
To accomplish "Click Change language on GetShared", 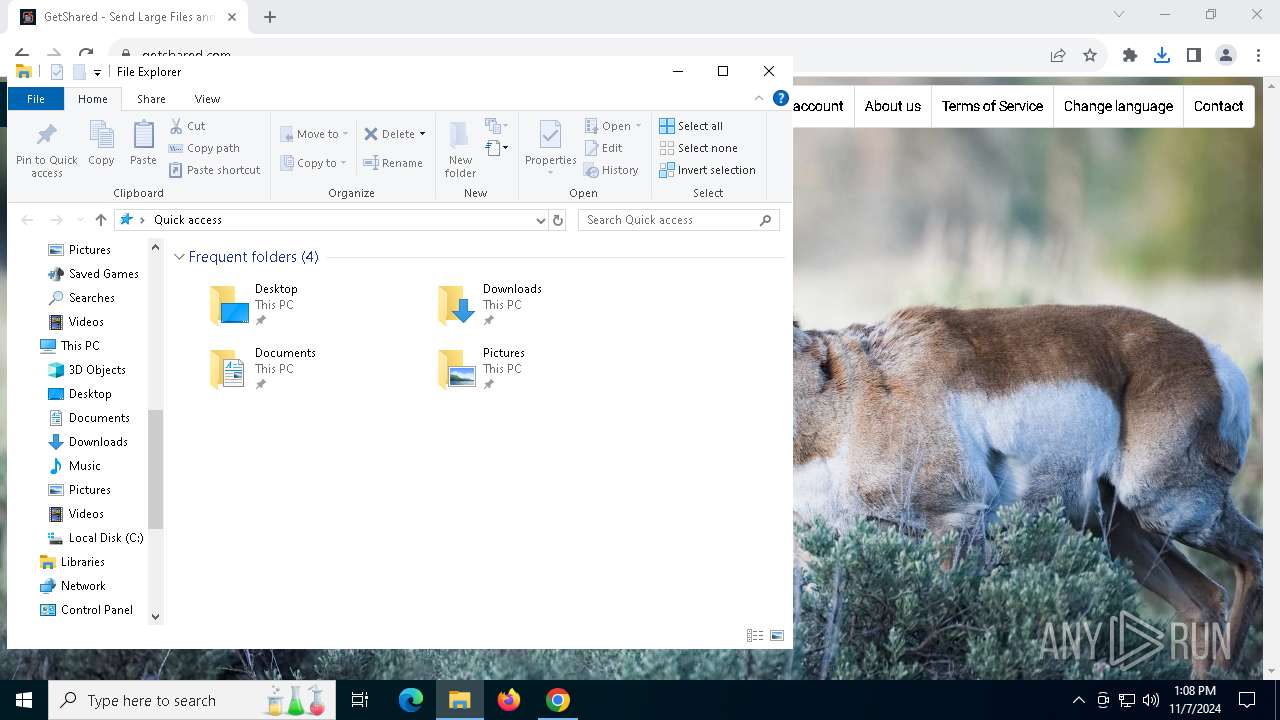I will pyautogui.click(x=1118, y=106).
